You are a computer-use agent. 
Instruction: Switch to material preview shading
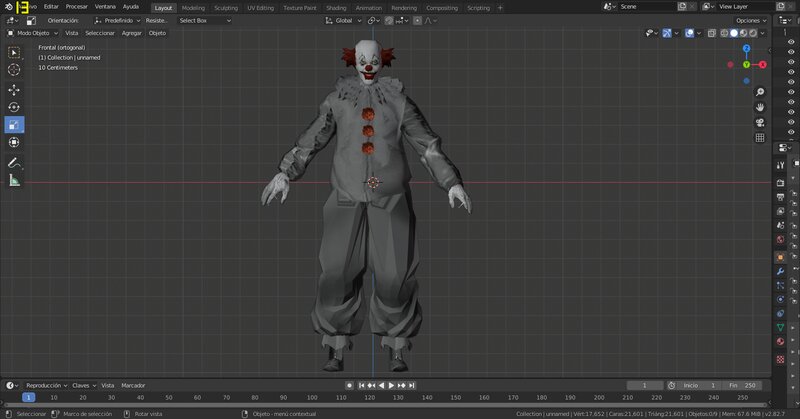[743, 33]
